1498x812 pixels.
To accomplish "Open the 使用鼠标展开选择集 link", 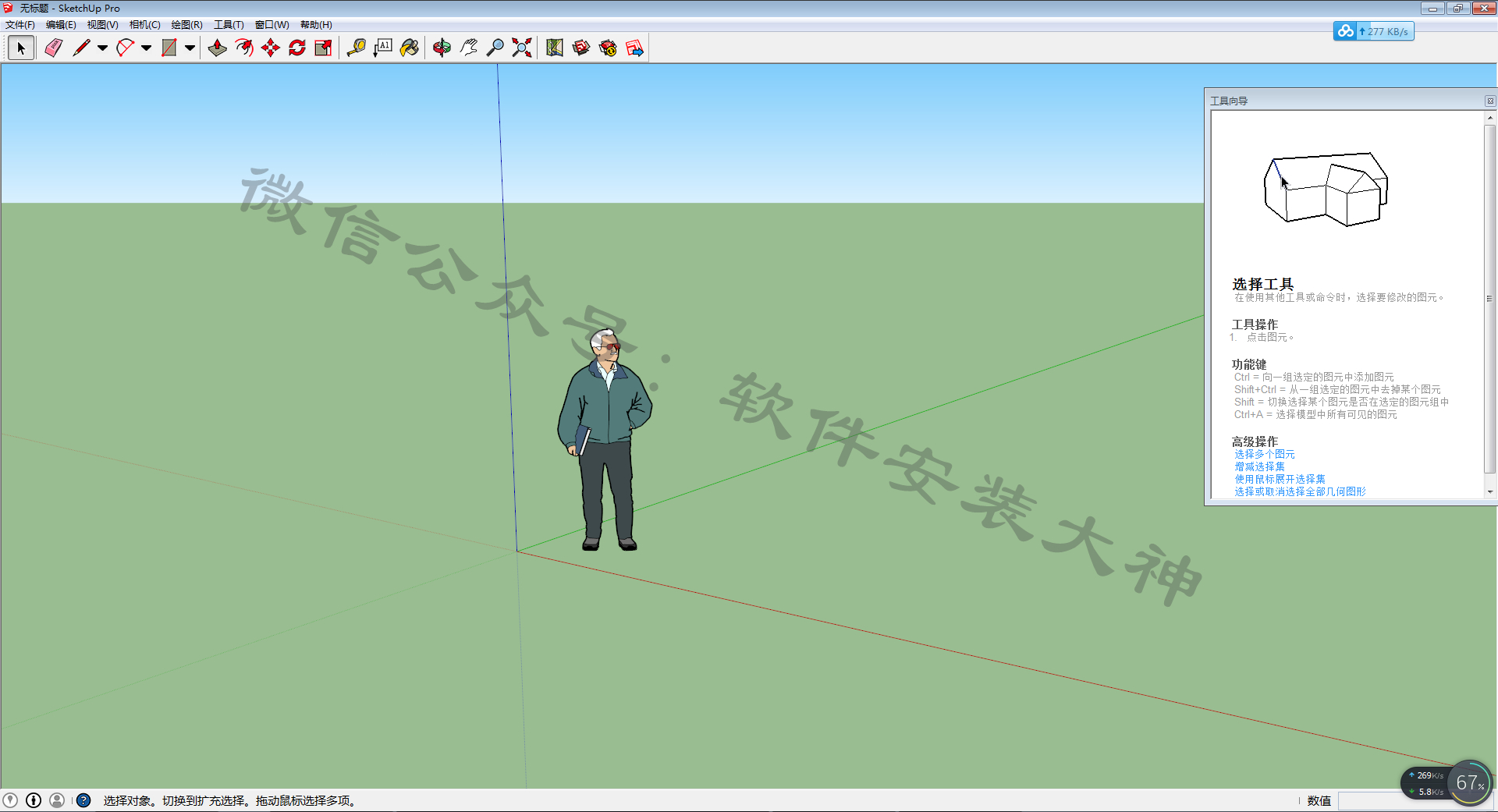I will 1280,479.
